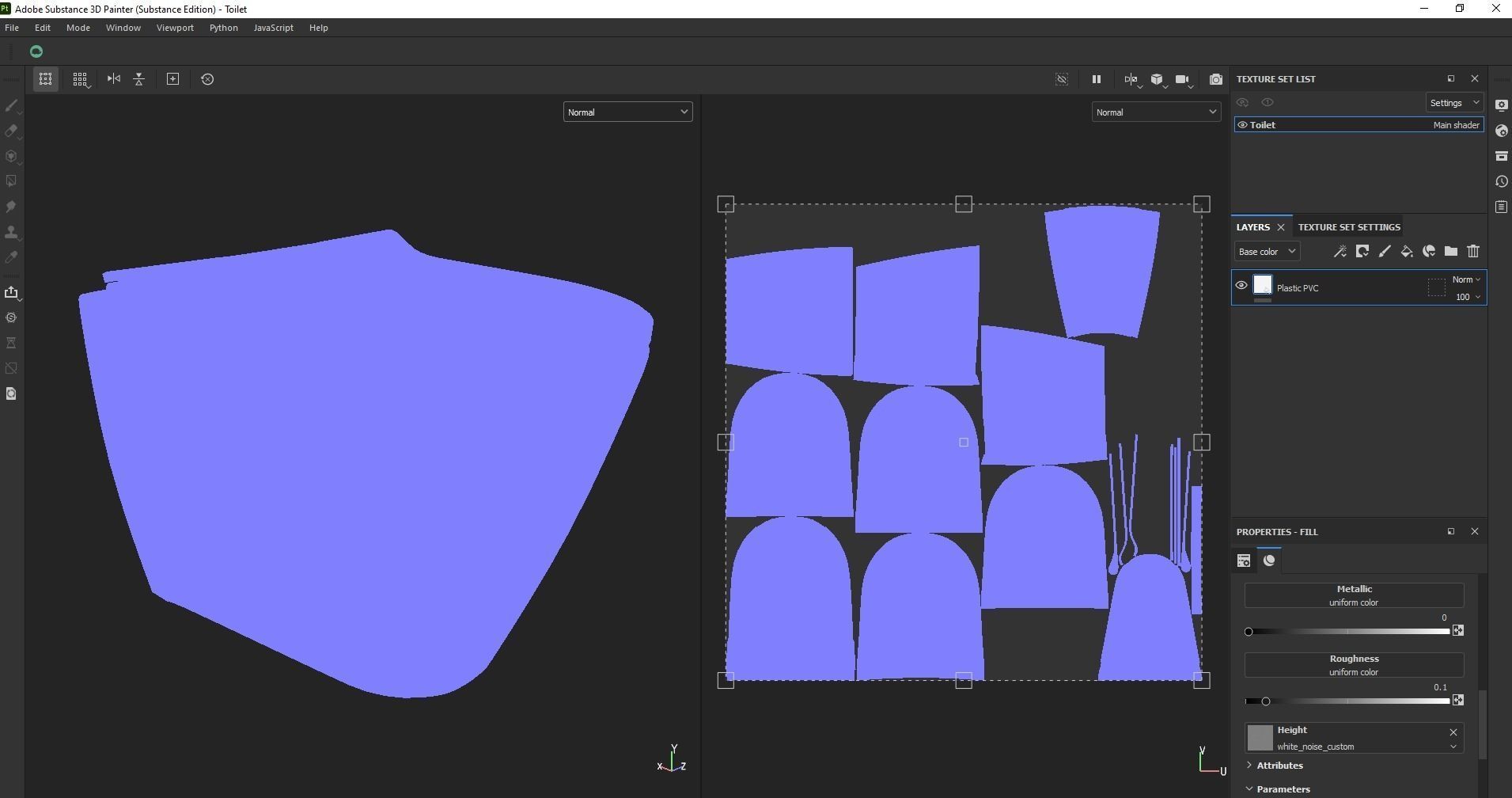The width and height of the screenshot is (1512, 798).
Task: Select the Projection tool
Action: [11, 156]
